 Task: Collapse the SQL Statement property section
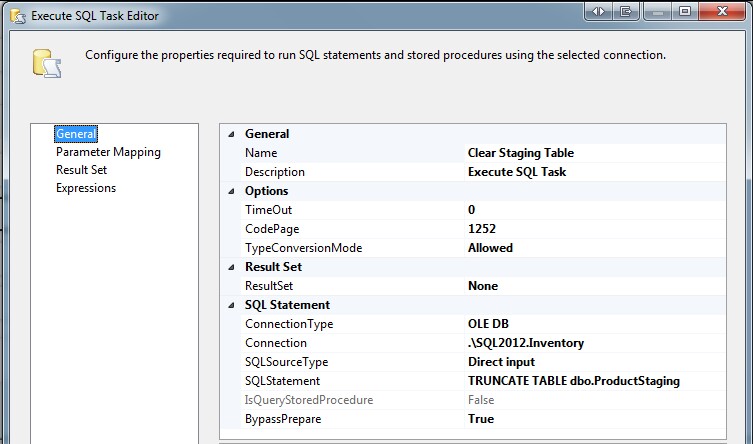[x=233, y=305]
